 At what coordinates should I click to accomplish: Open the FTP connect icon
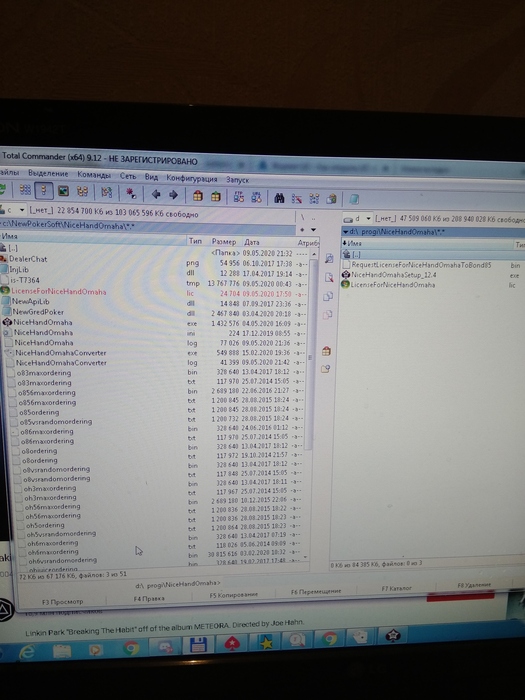coord(239,196)
